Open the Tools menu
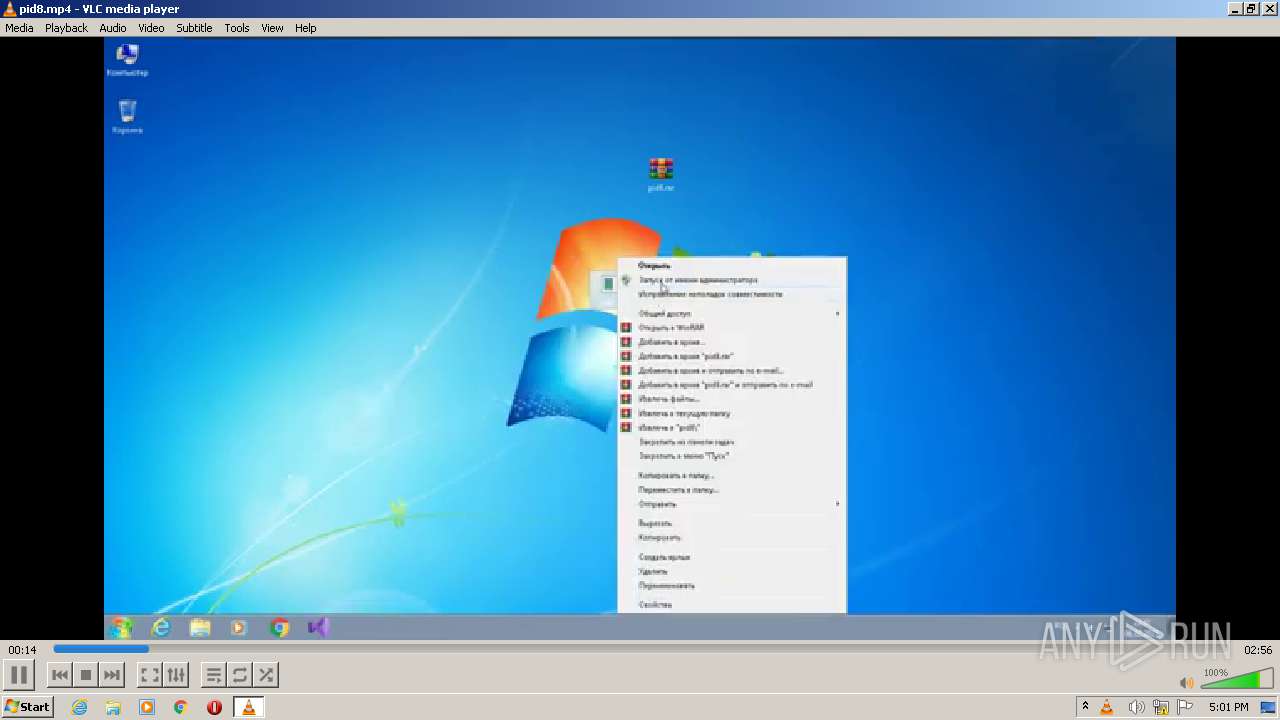1280x720 pixels. [x=237, y=28]
